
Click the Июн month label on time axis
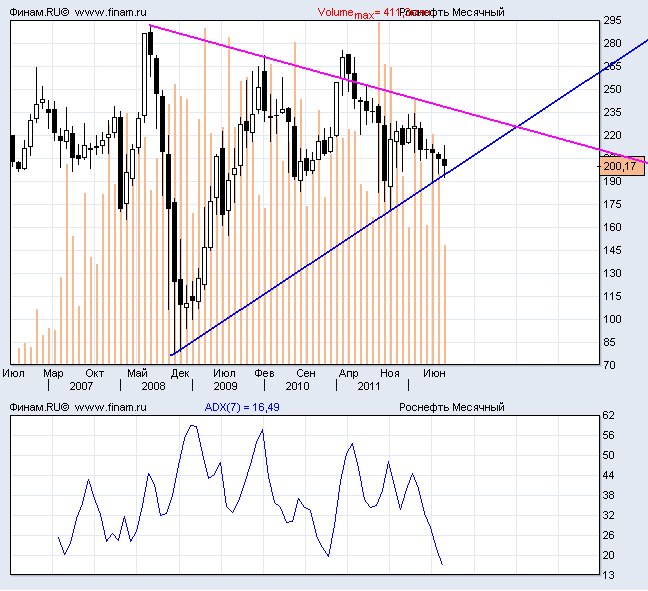click(x=434, y=374)
